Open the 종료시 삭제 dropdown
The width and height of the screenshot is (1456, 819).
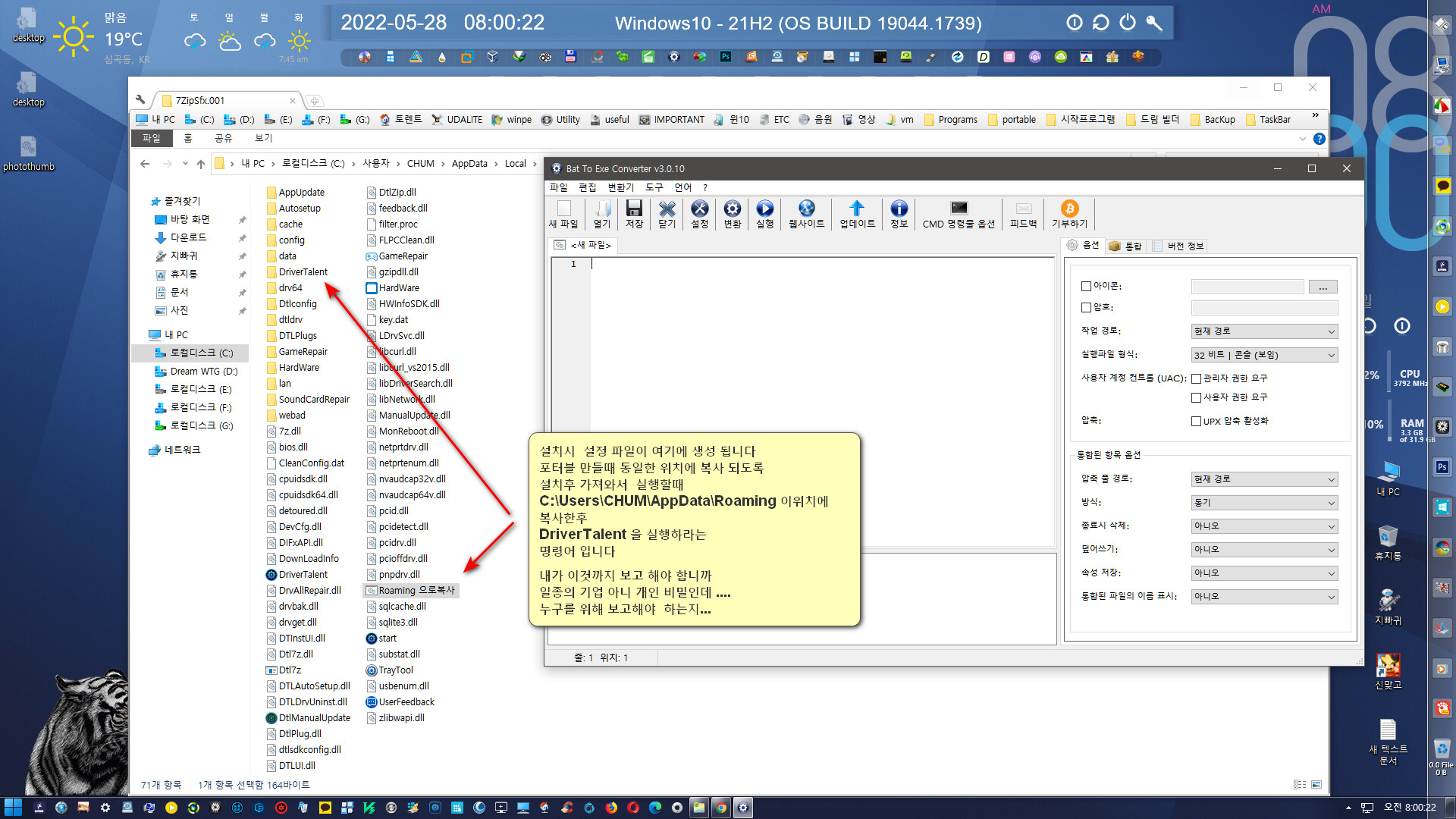[1264, 526]
